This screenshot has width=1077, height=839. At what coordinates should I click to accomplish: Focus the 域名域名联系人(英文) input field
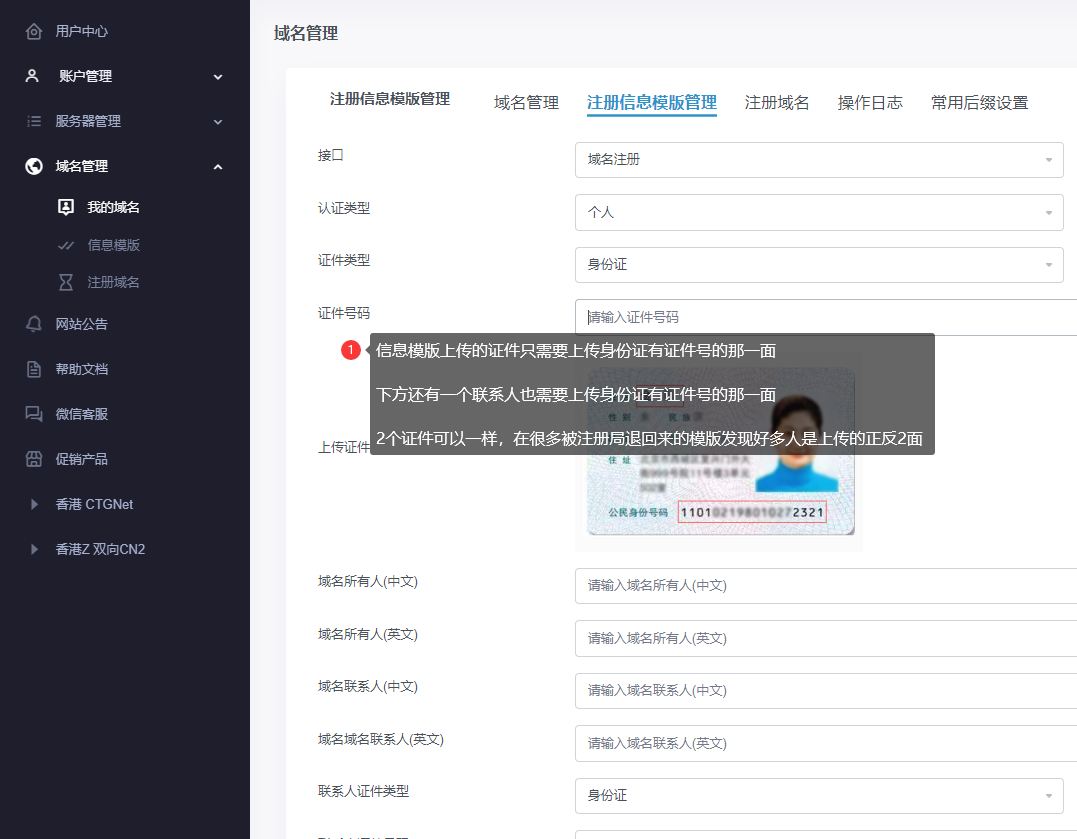(x=826, y=744)
